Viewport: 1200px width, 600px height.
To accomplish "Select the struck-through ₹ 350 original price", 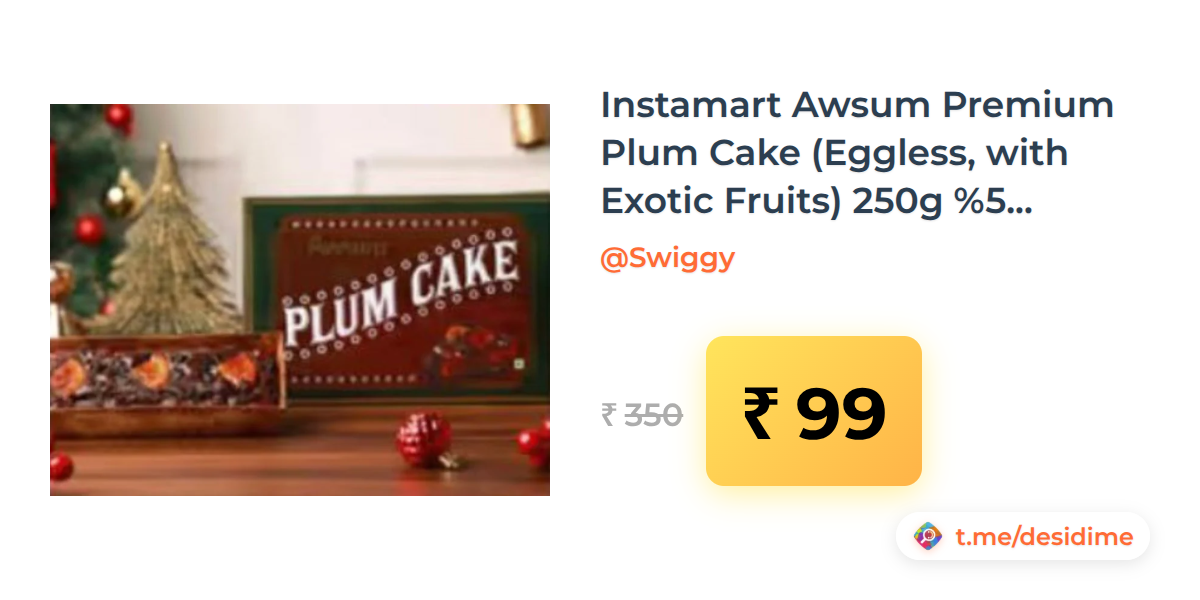I will 641,414.
